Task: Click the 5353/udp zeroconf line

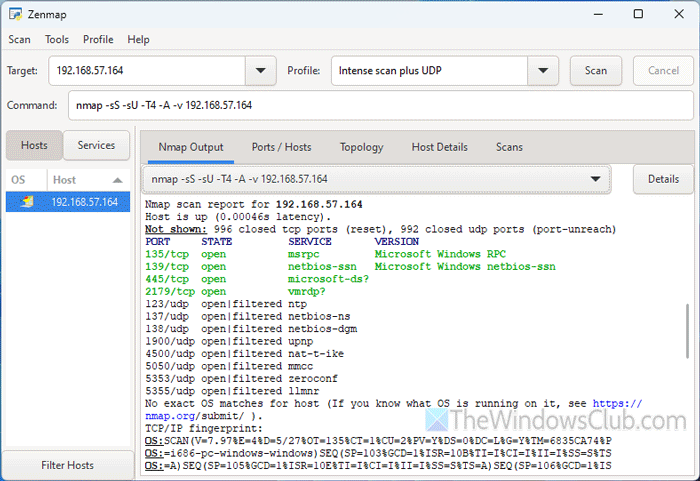Action: click(242, 379)
